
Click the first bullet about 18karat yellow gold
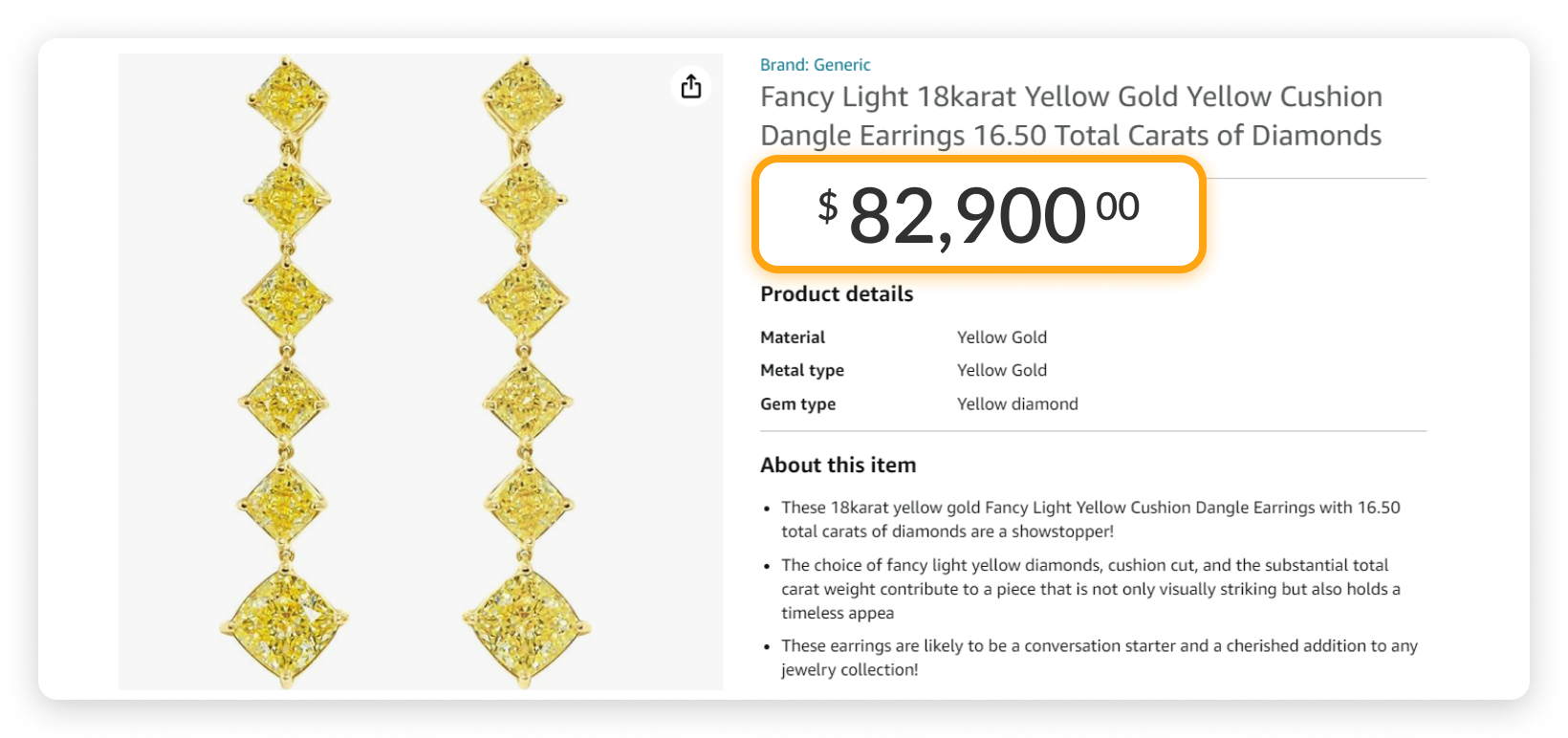[1088, 519]
